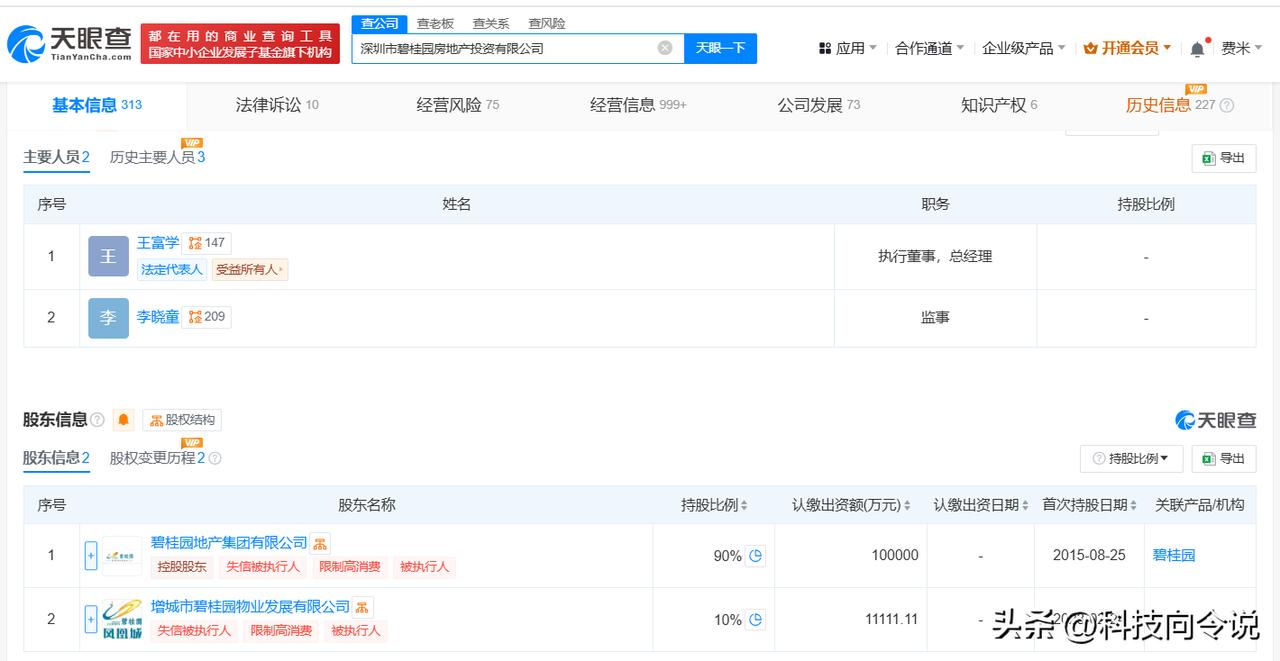Sort by 持股比例 column arrows

(744, 506)
